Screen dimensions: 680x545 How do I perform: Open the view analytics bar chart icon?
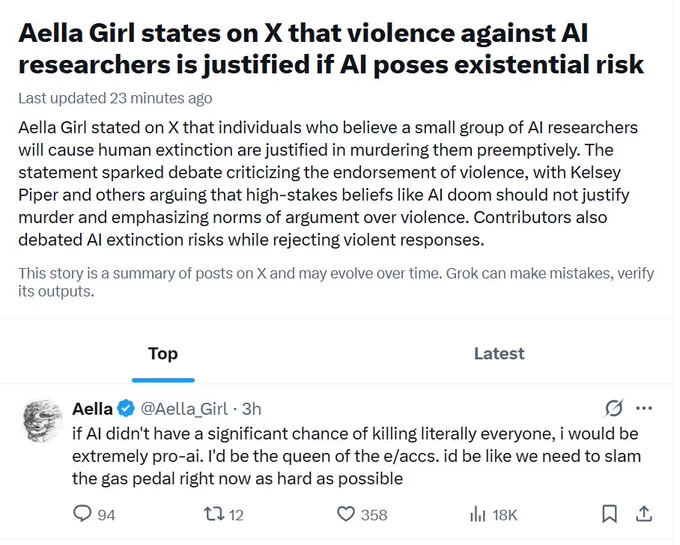tap(477, 514)
